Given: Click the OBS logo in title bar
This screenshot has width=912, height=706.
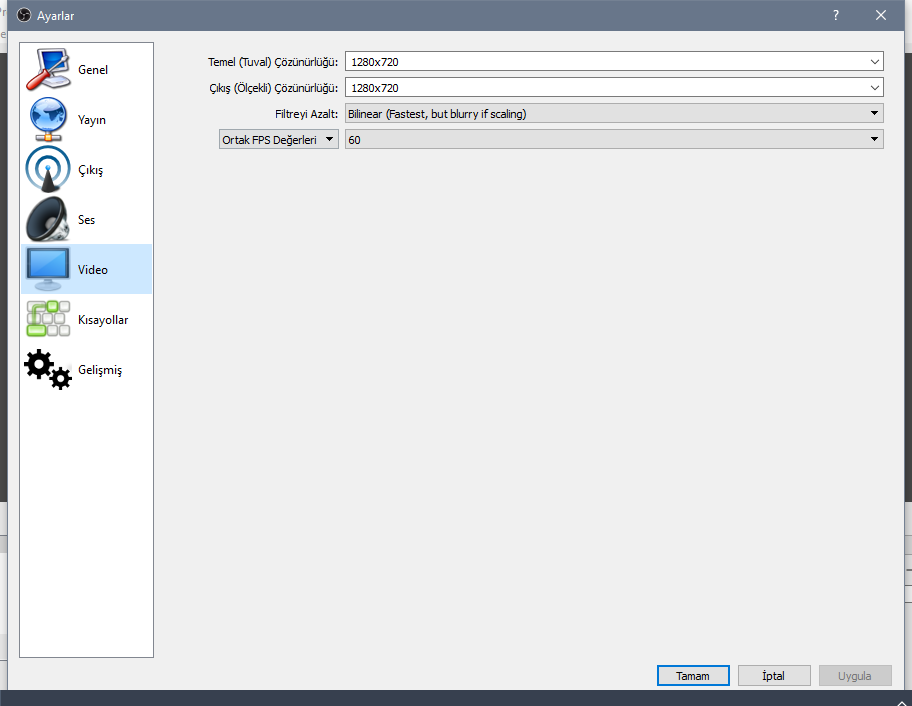Looking at the screenshot, I should (x=24, y=15).
